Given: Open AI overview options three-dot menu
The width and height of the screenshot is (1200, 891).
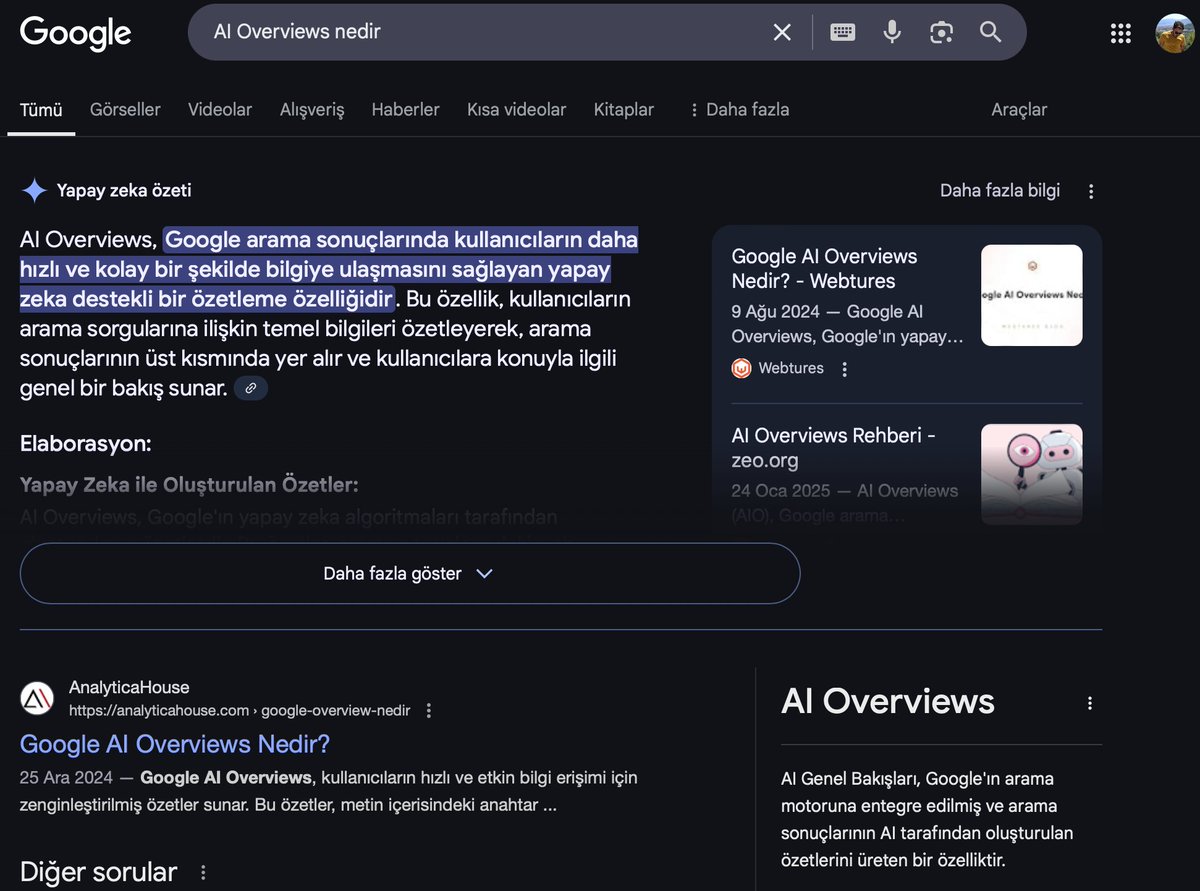Looking at the screenshot, I should pos(1091,191).
